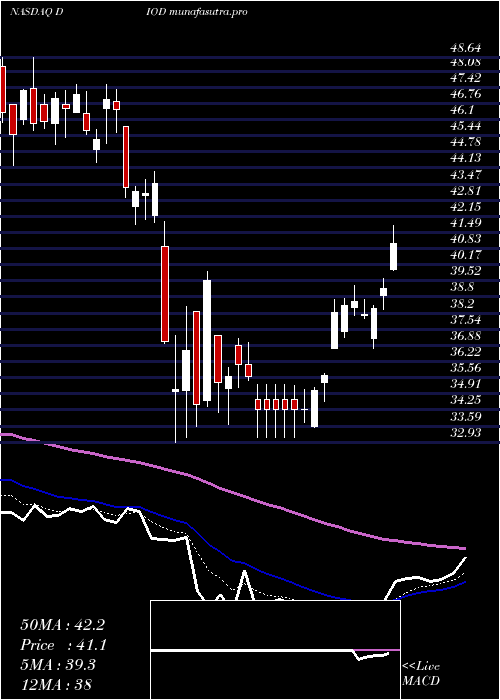The image size is (500, 700).
Task: Click the 42.15 price axis label
Action: (x=465, y=207)
